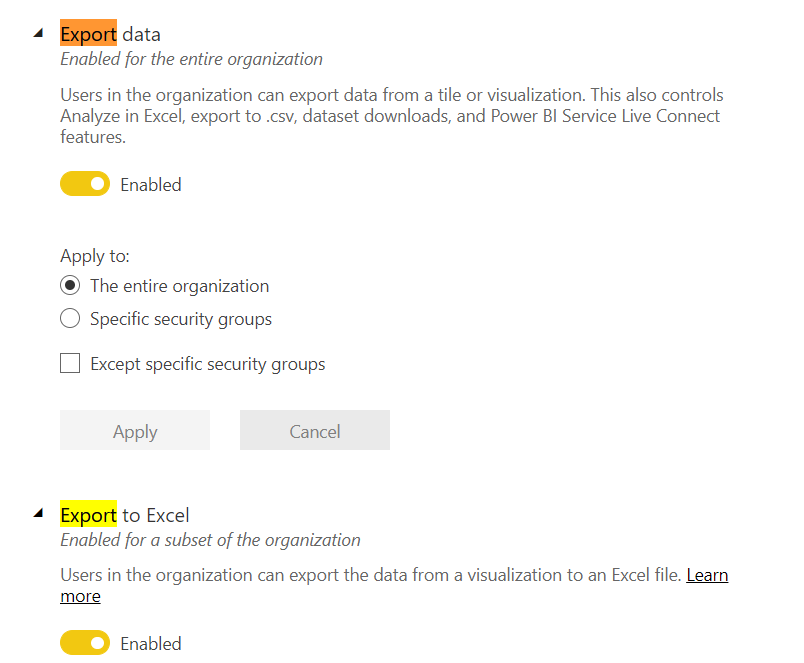Click the Apply button
This screenshot has width=804, height=663.
click(x=135, y=430)
